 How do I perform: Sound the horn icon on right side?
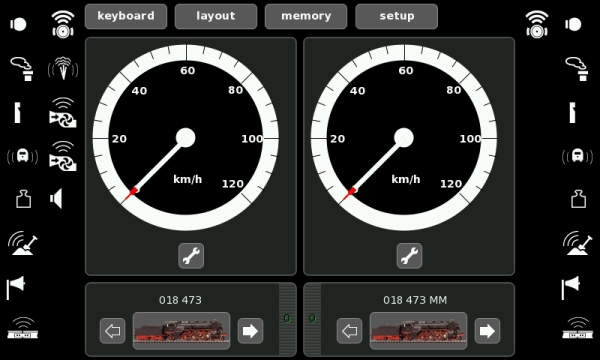coord(571,287)
